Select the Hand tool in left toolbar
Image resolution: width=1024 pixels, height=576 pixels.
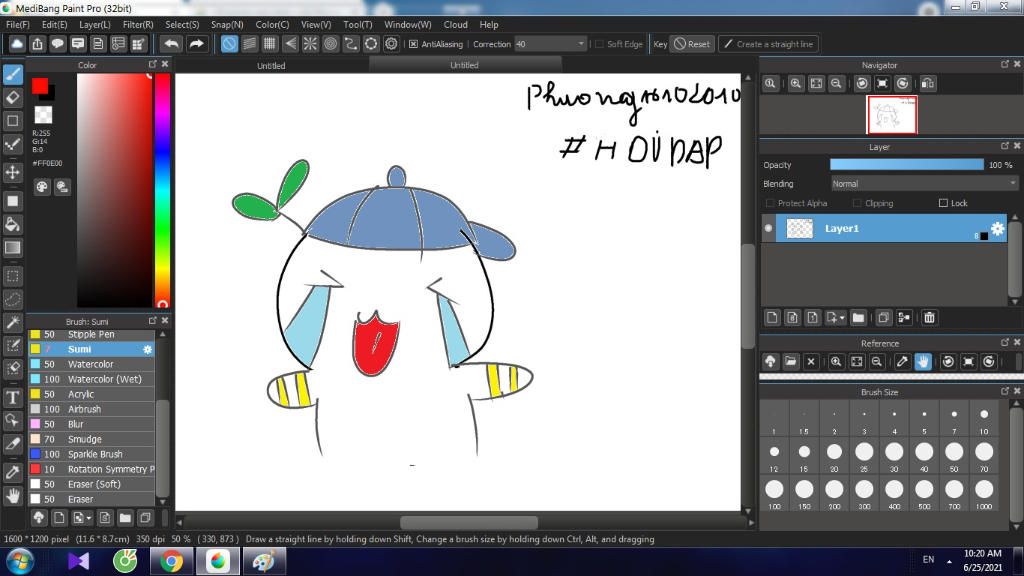pyautogui.click(x=13, y=496)
